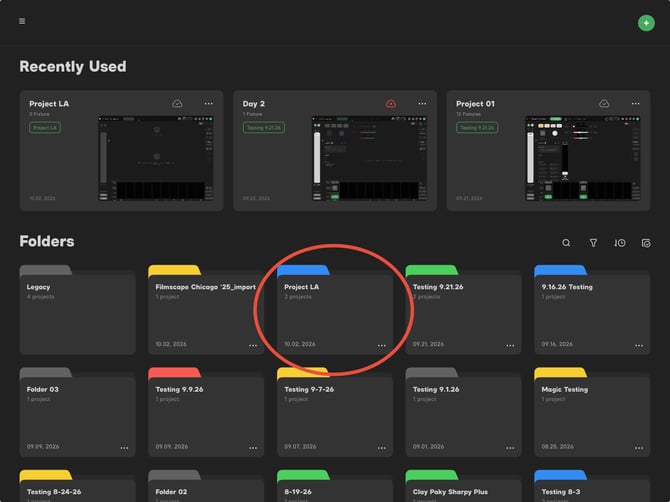The image size is (670, 502).
Task: Sort folders by date icon
Action: coord(620,243)
